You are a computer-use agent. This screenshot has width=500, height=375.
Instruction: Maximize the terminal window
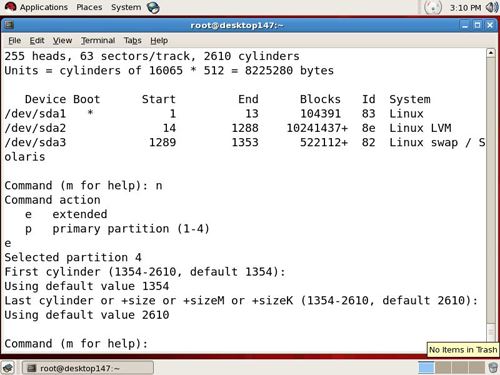478,25
